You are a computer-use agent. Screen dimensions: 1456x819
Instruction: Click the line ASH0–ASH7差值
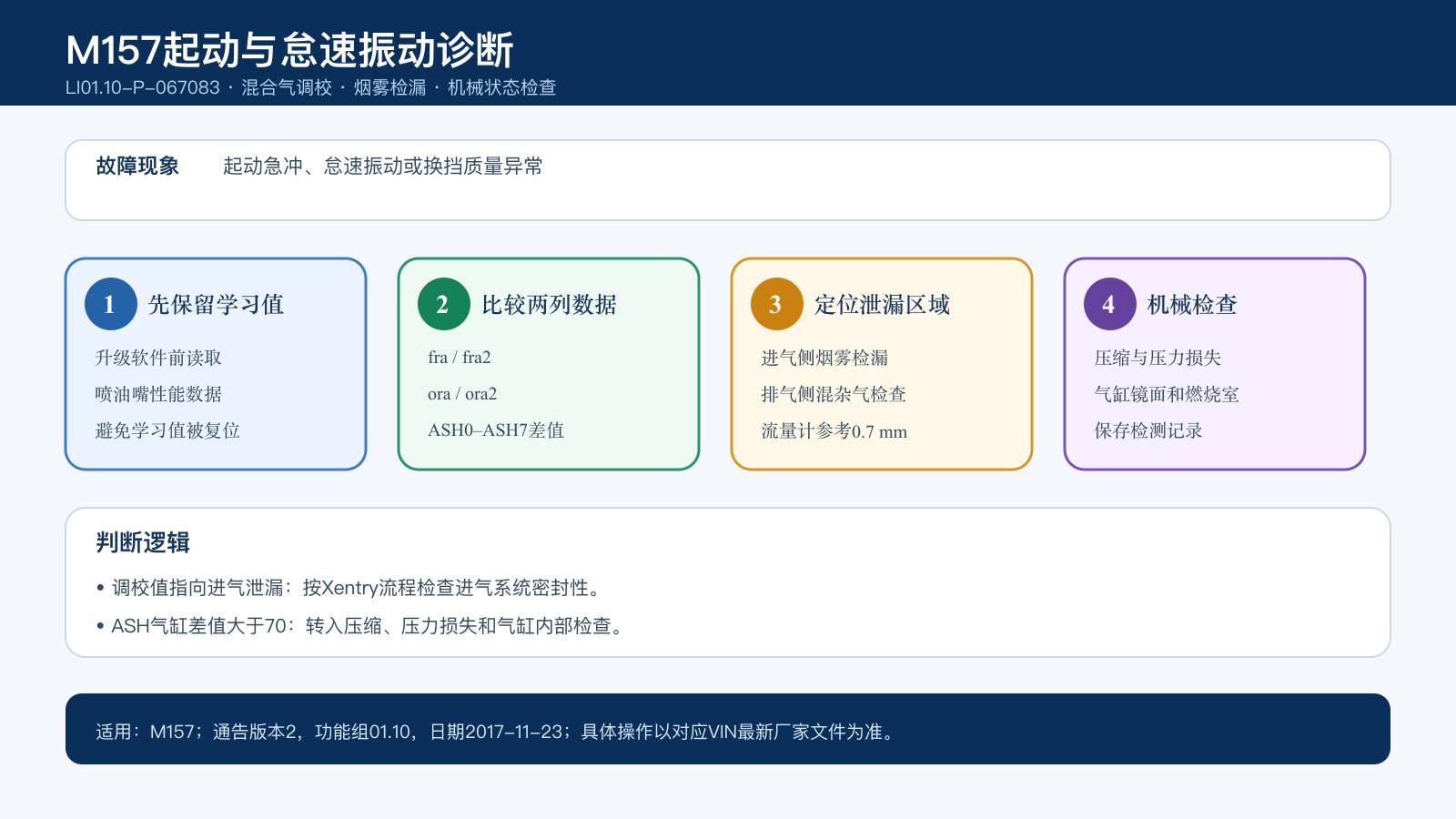pyautogui.click(x=496, y=430)
